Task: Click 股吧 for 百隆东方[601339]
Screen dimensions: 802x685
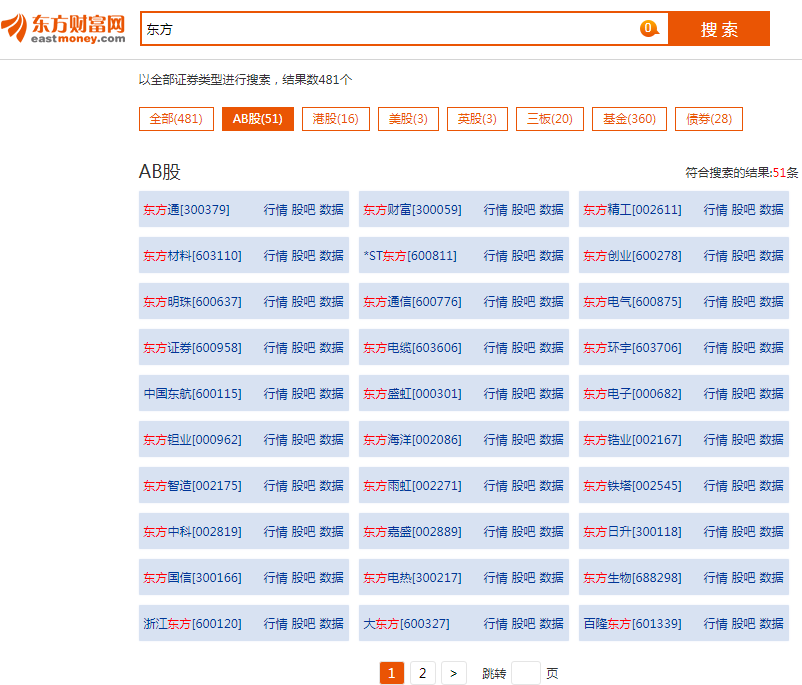Action: [x=743, y=624]
